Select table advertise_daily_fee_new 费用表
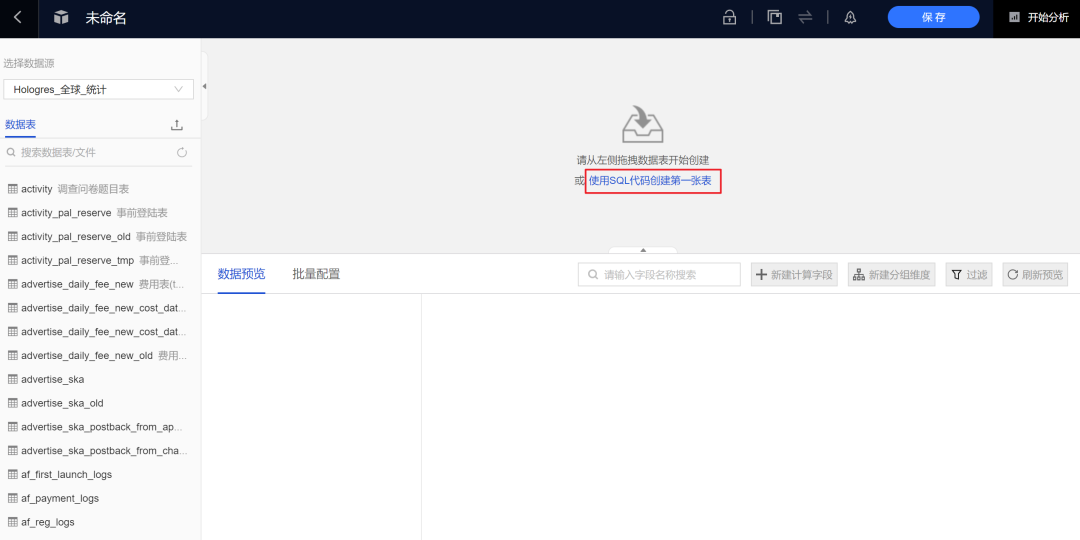Image resolution: width=1080 pixels, height=540 pixels. 98,284
